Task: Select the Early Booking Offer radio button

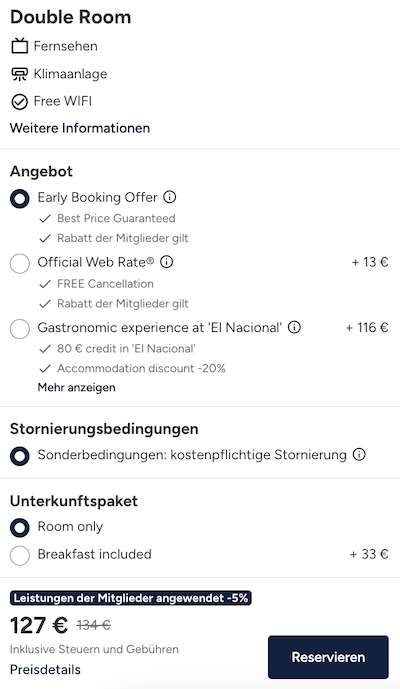Action: click(x=20, y=199)
